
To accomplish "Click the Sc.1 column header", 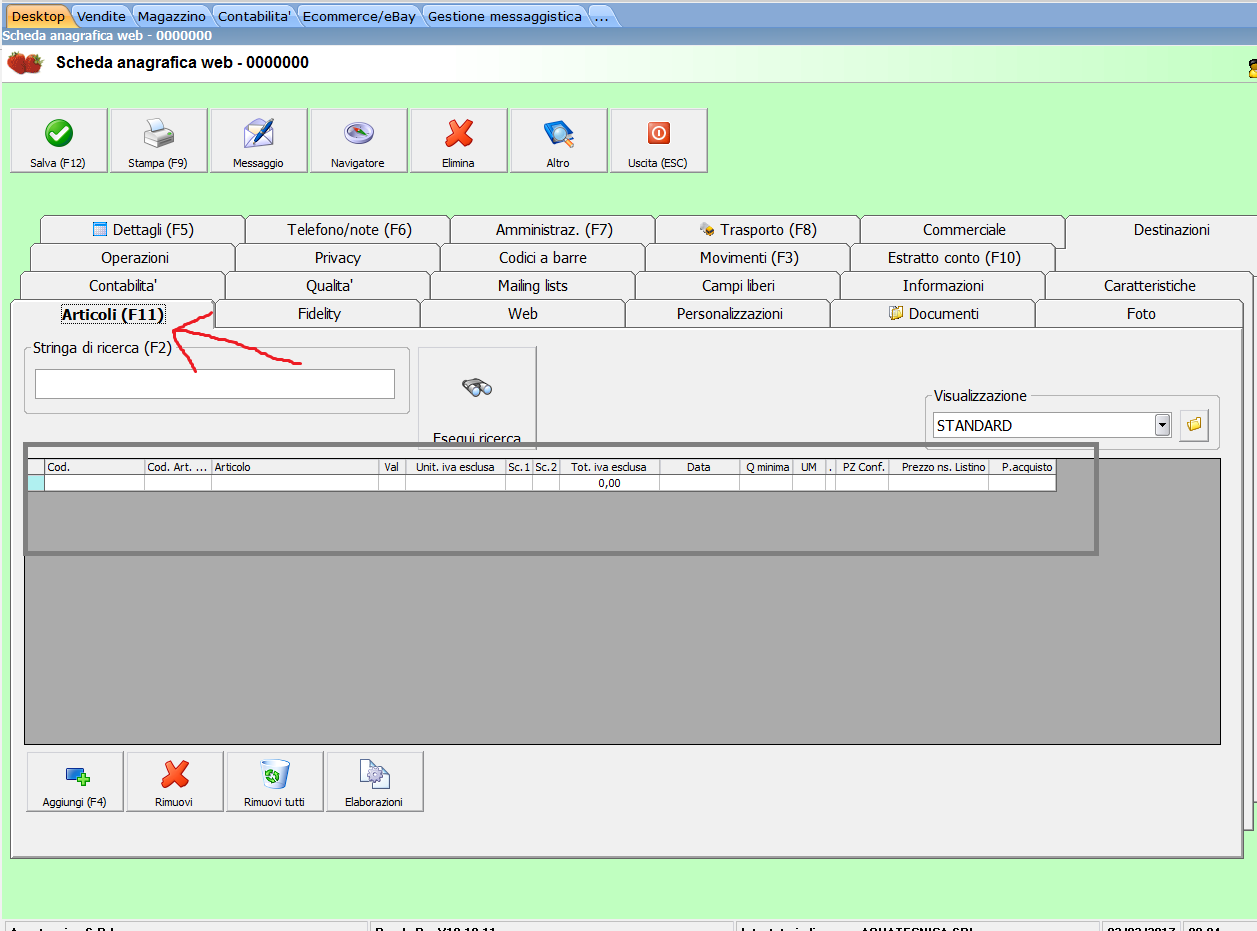I will coord(519,467).
